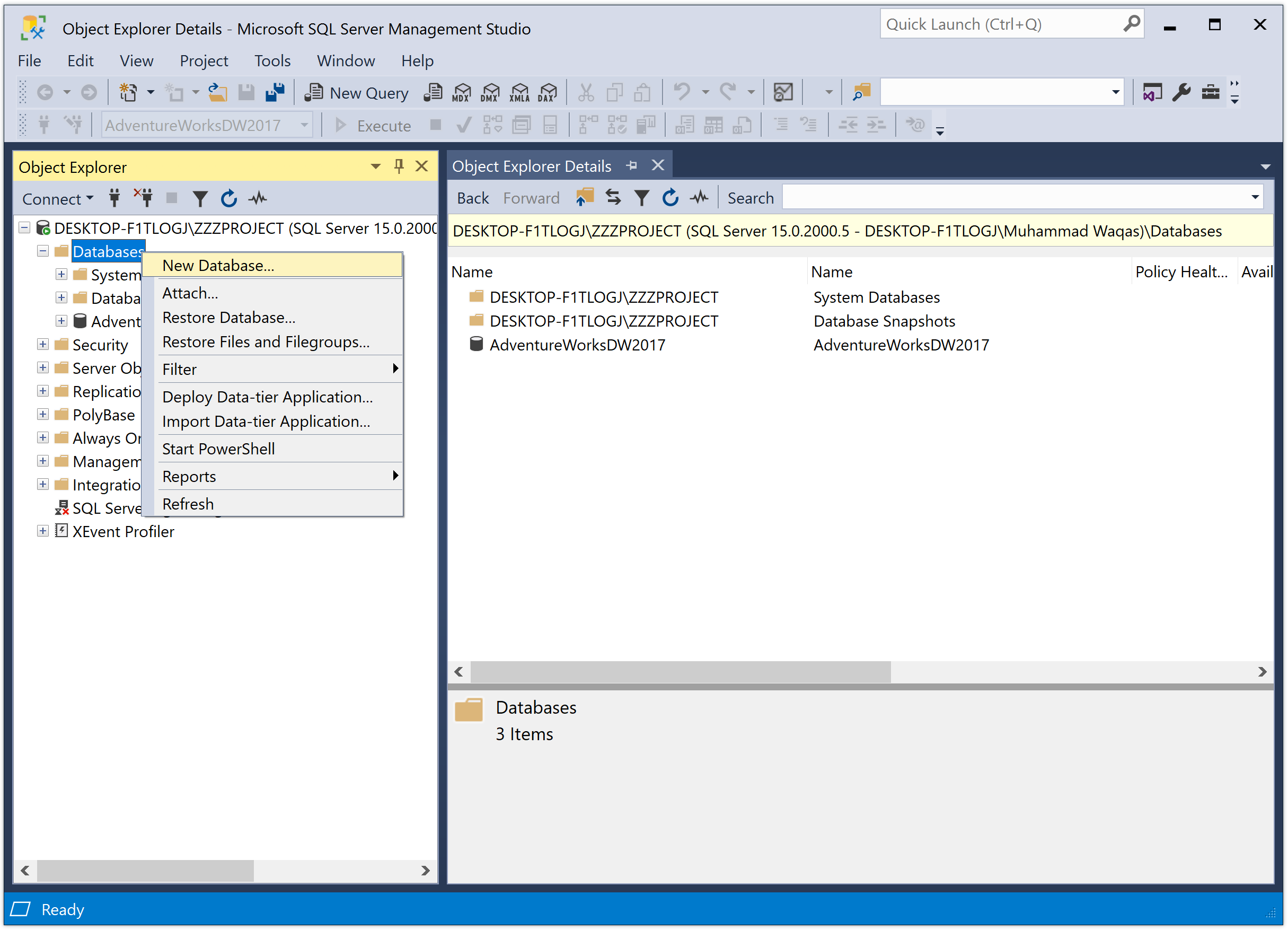Click the New Query toolbar button

pos(356,93)
